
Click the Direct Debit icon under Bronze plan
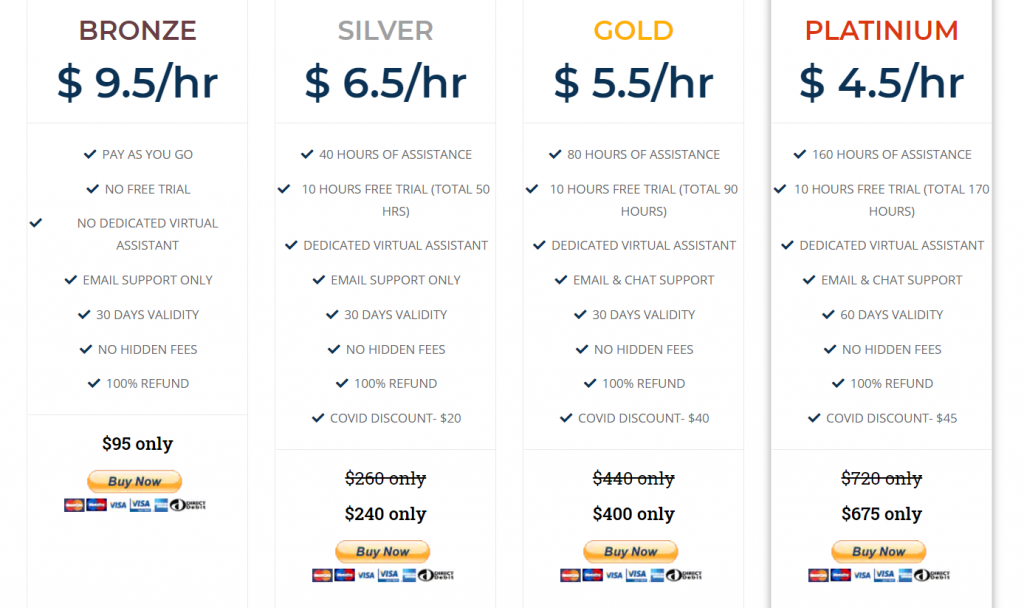[x=188, y=505]
